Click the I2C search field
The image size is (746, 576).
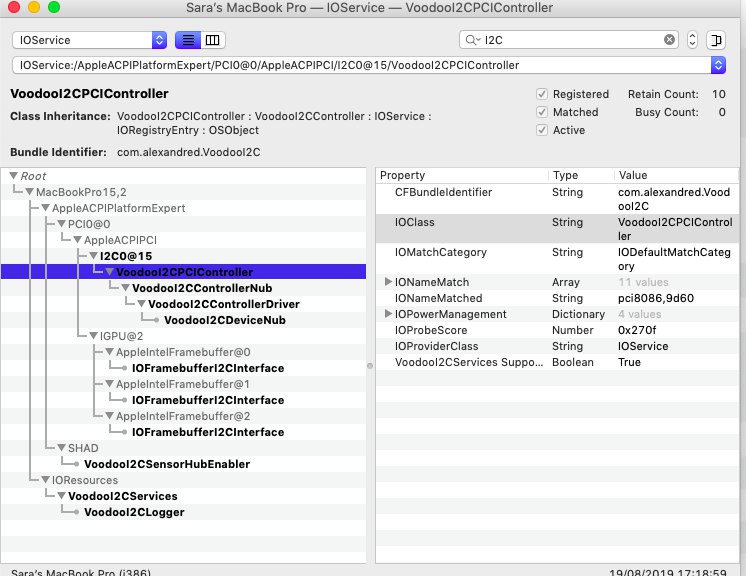571,40
